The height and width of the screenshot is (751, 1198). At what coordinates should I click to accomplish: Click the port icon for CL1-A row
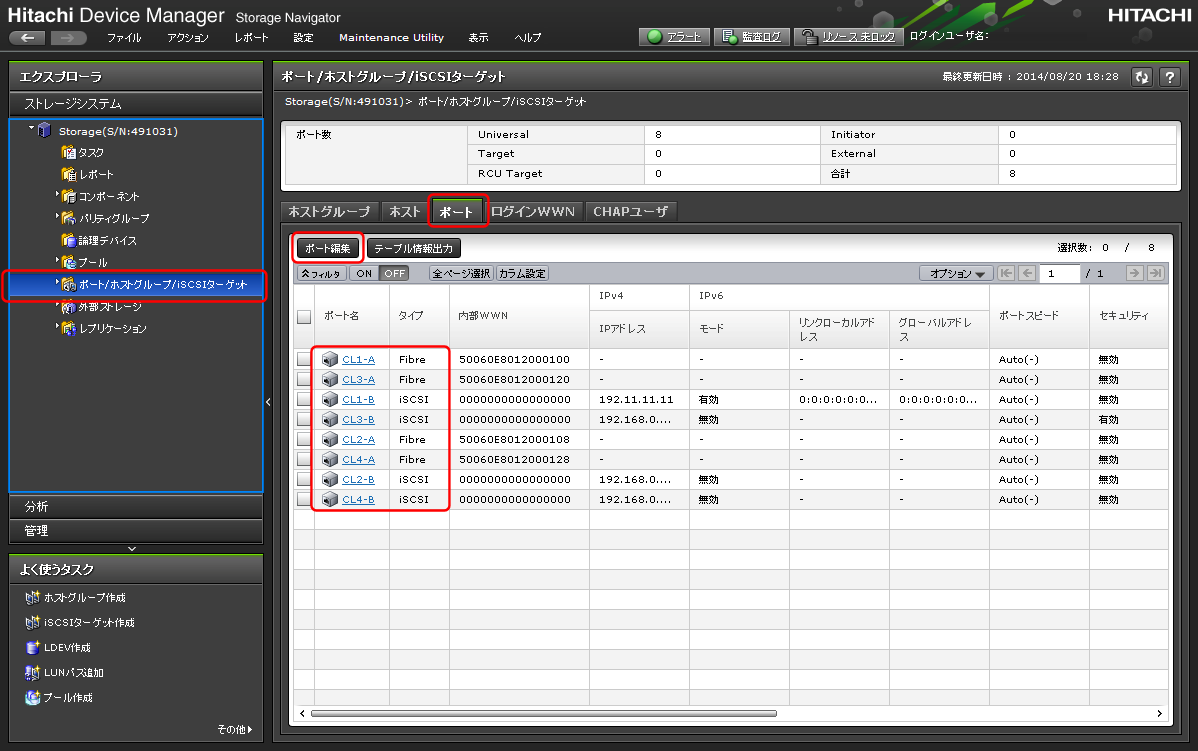[330, 359]
